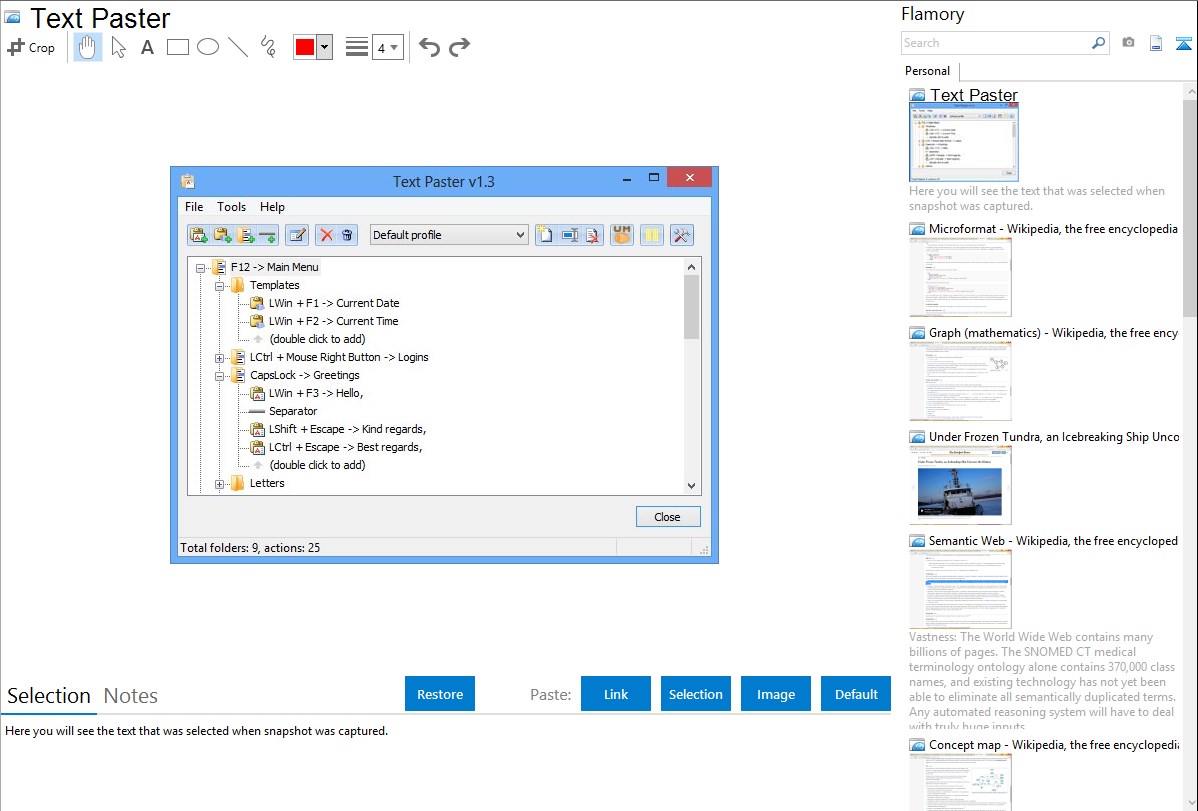Open the line width 4 dropdown
The height and width of the screenshot is (811, 1198).
pos(388,47)
